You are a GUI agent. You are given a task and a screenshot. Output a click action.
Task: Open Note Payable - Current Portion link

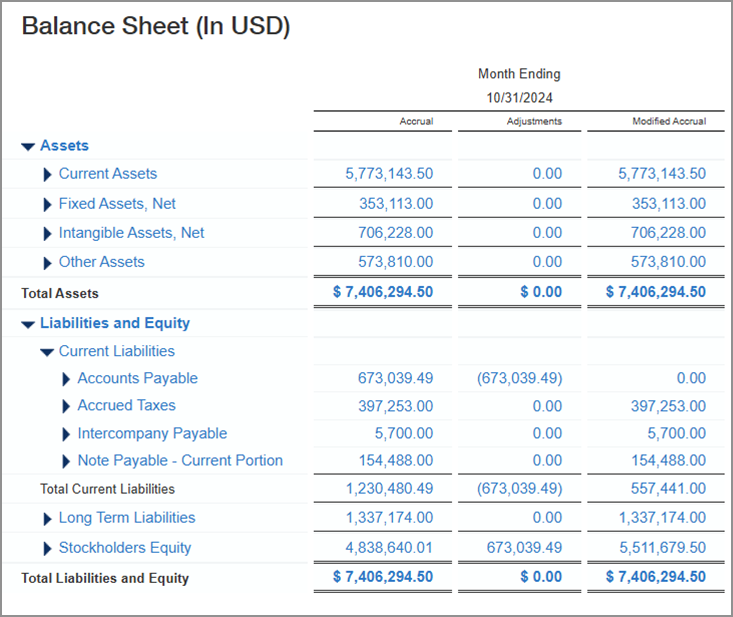click(180, 460)
